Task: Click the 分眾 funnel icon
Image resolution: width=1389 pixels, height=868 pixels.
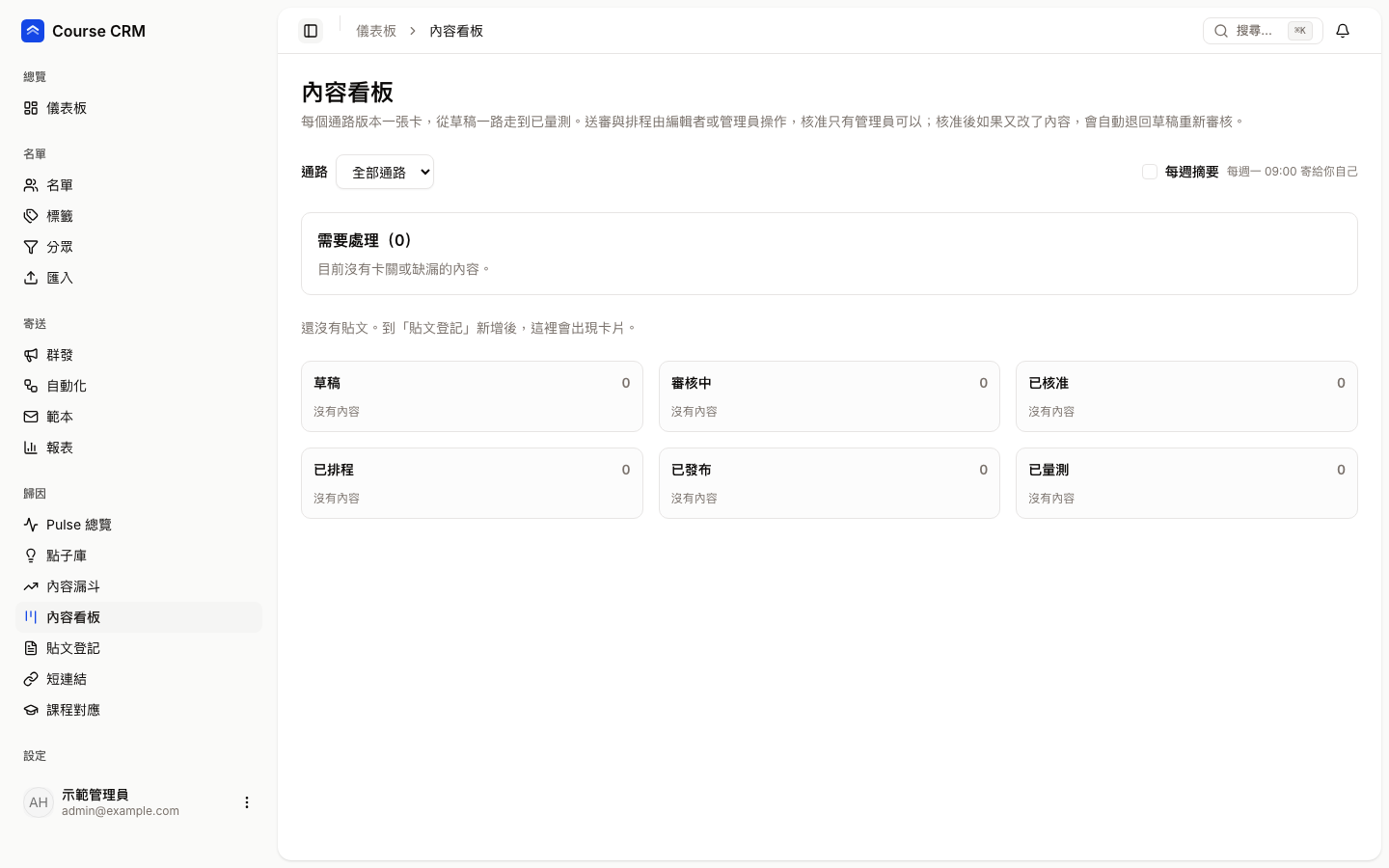Action: tap(31, 247)
